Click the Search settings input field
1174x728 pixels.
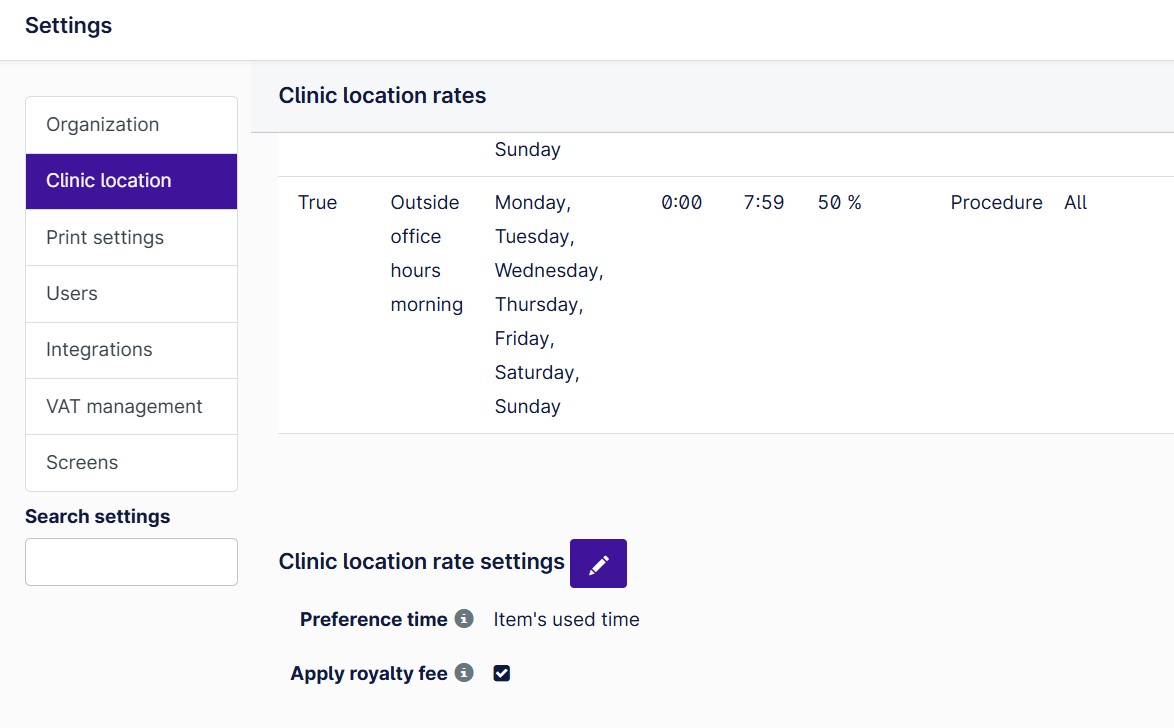point(131,562)
